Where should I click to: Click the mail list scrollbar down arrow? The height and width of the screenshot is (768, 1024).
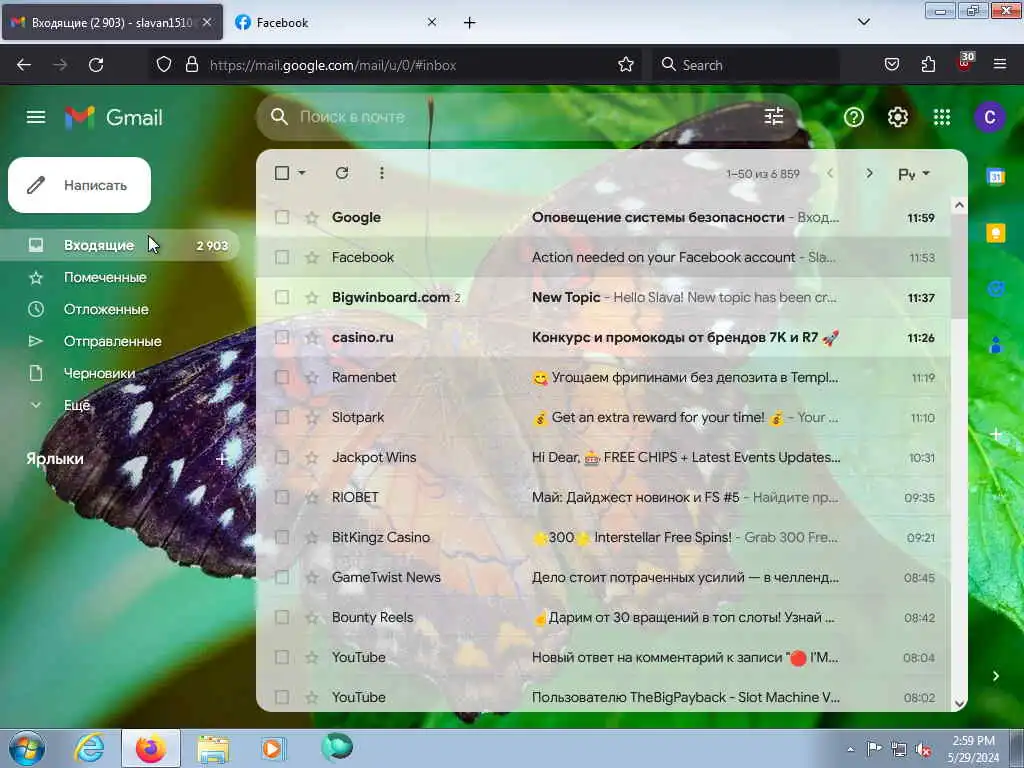pos(959,704)
